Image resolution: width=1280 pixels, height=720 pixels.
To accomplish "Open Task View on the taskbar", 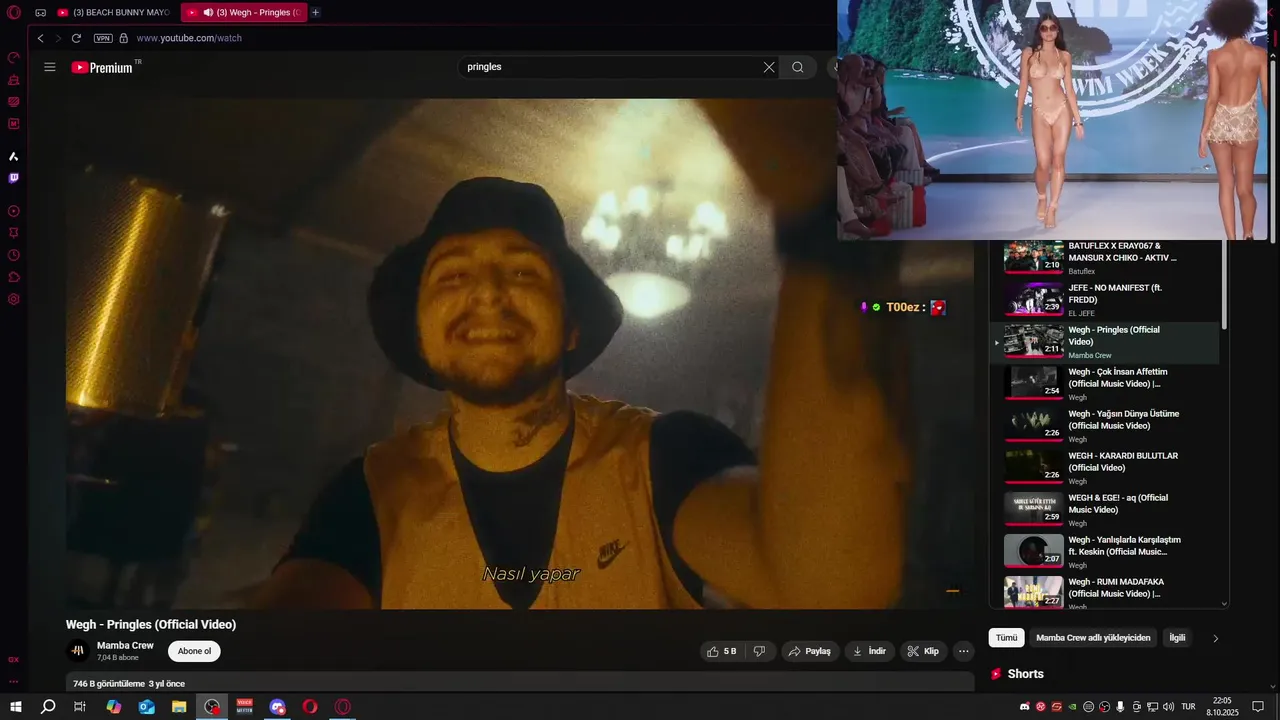I will coord(80,706).
